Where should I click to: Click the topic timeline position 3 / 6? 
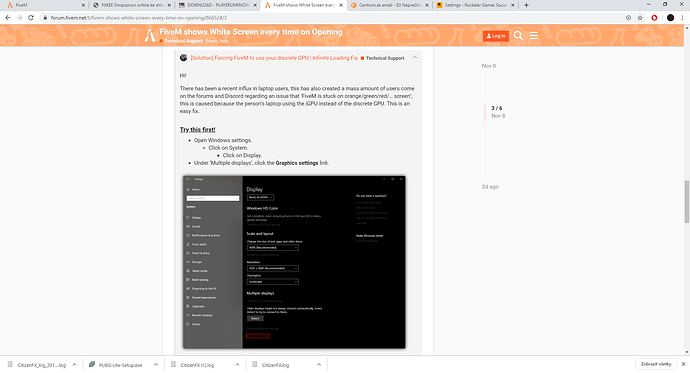tap(496, 108)
